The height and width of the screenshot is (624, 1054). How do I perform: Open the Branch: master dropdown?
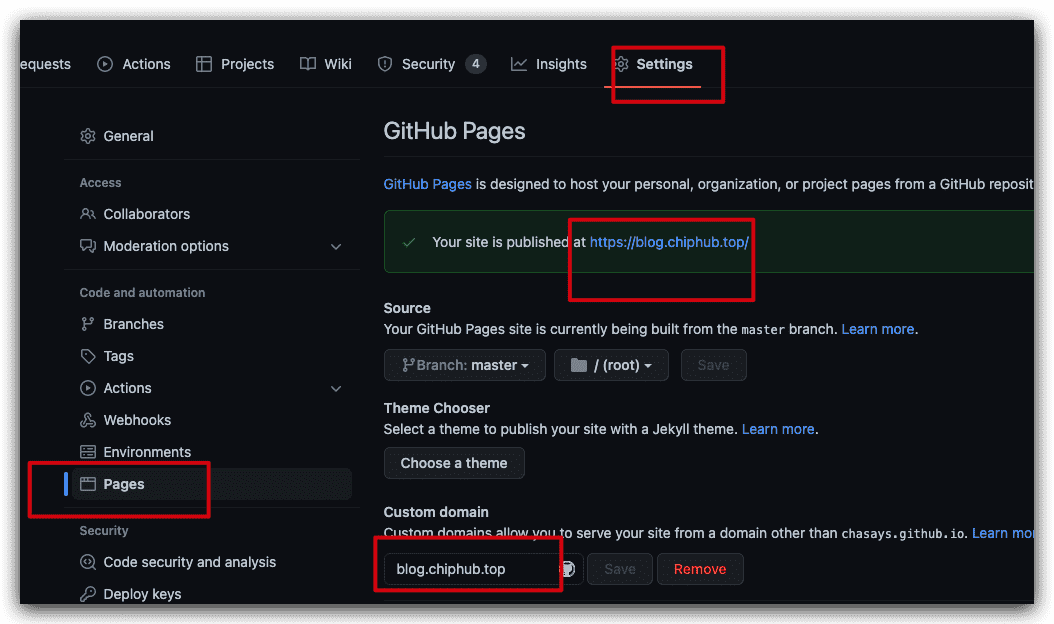[x=464, y=365]
